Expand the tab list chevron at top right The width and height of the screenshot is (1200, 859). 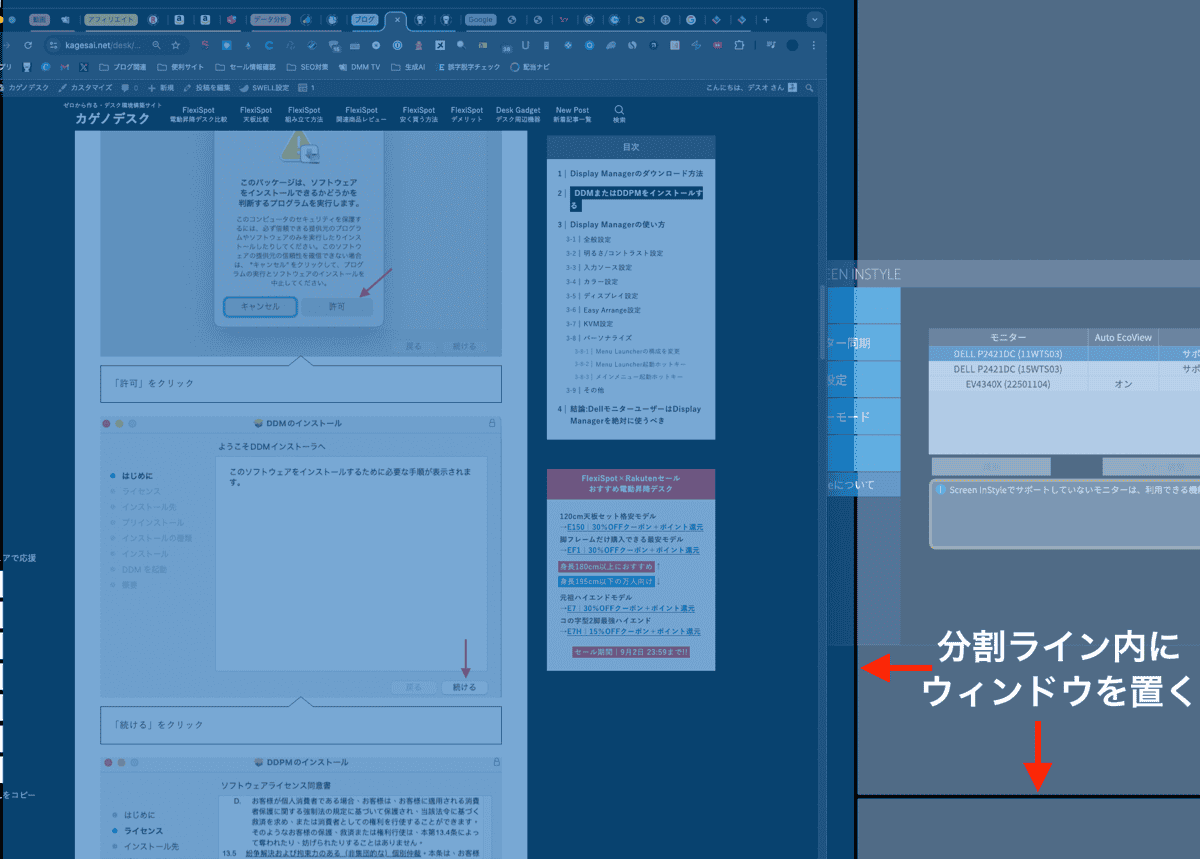pos(815,19)
